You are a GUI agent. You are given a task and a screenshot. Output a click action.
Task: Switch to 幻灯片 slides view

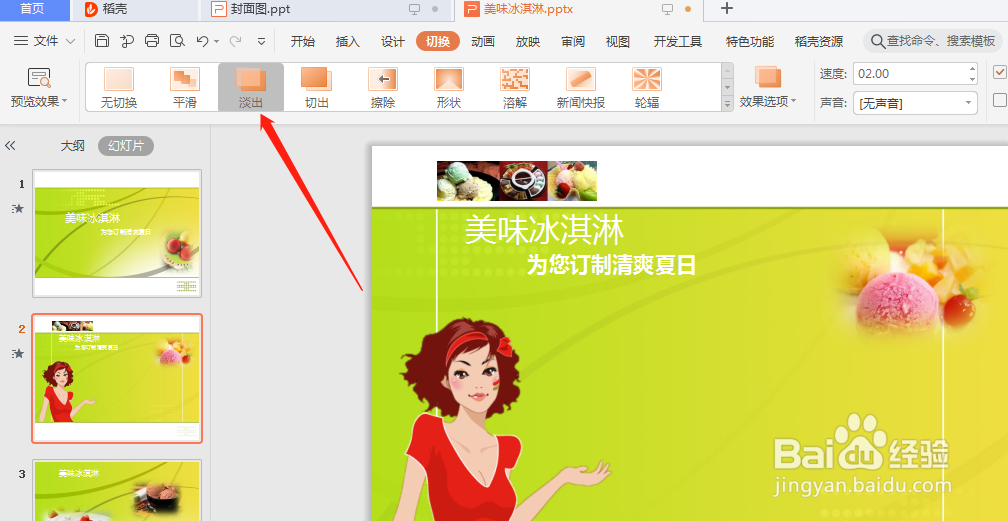tap(126, 146)
